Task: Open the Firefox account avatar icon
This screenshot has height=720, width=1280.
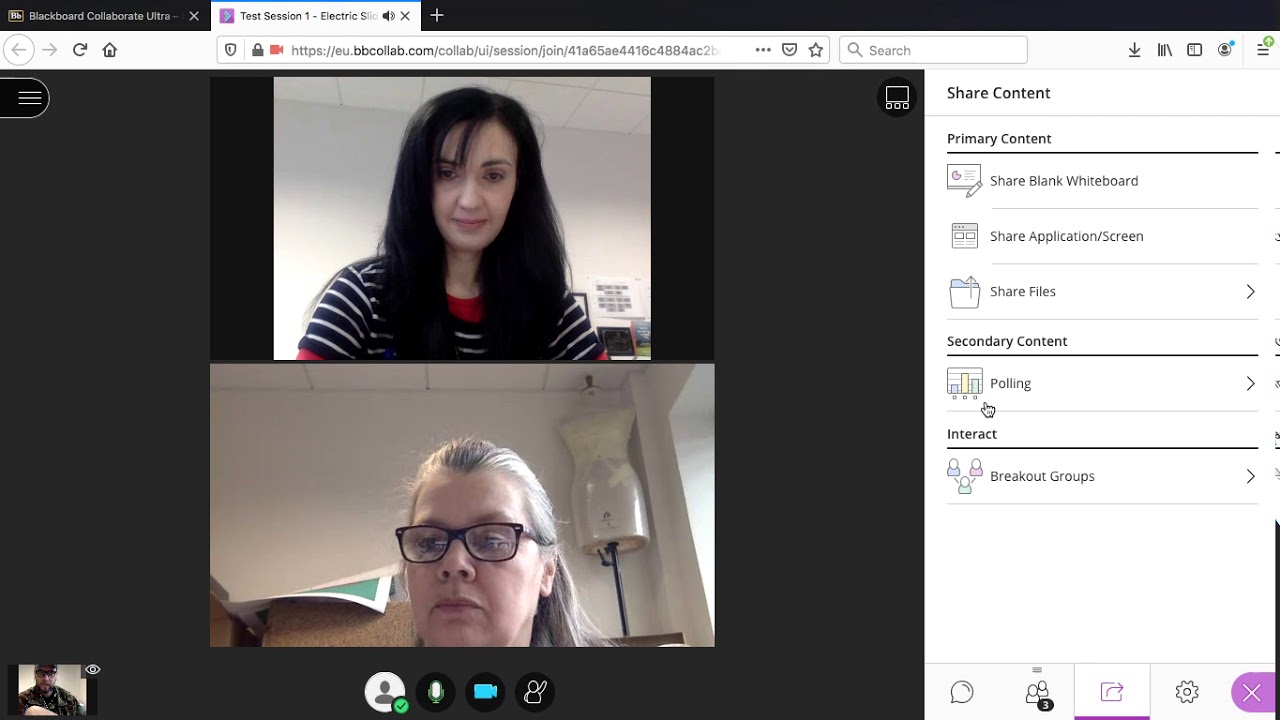Action: (x=1225, y=50)
